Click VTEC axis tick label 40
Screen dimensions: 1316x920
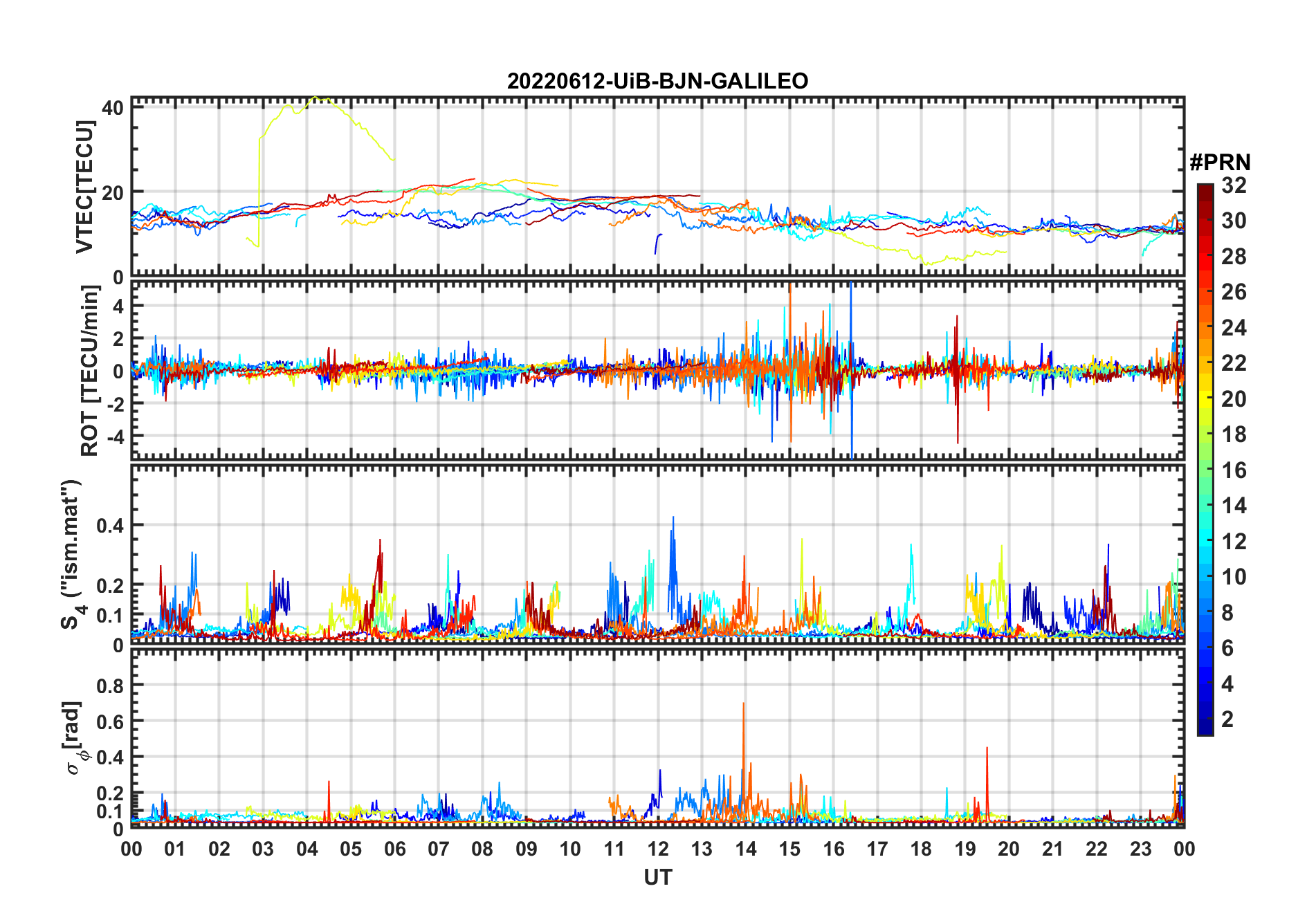click(x=113, y=108)
